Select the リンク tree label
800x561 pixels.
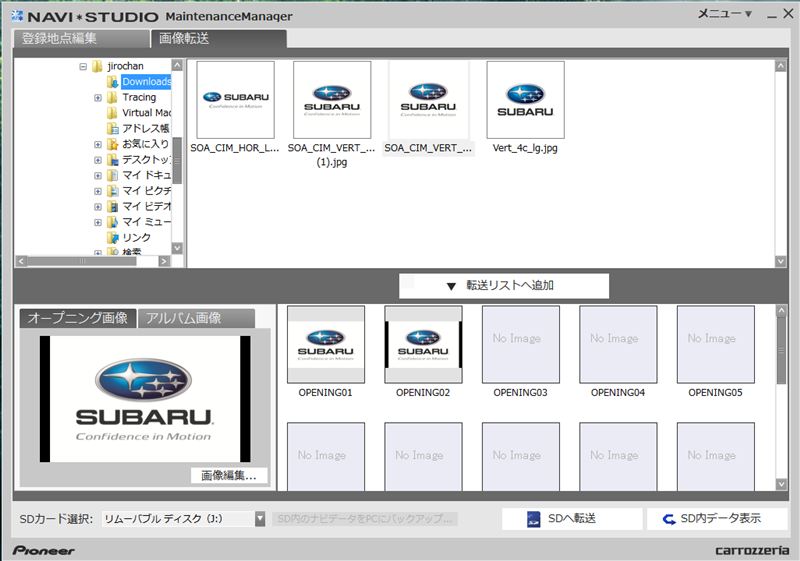(x=136, y=238)
